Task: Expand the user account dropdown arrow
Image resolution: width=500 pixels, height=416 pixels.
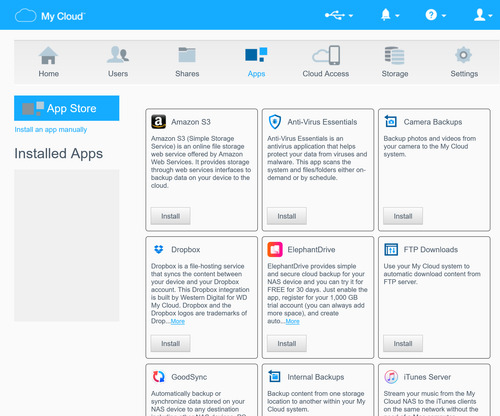Action: click(490, 16)
